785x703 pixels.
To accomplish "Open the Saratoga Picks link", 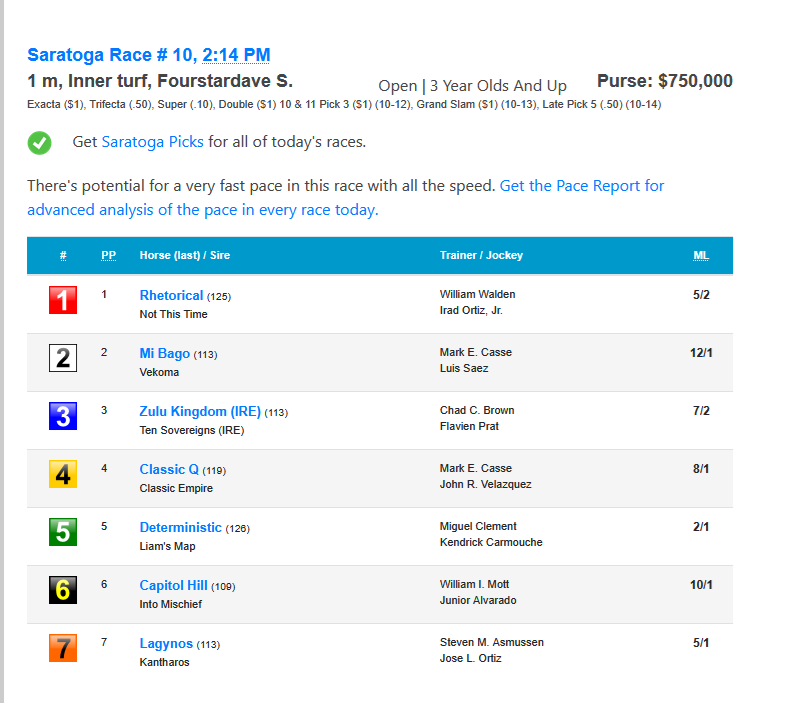I will [x=153, y=142].
